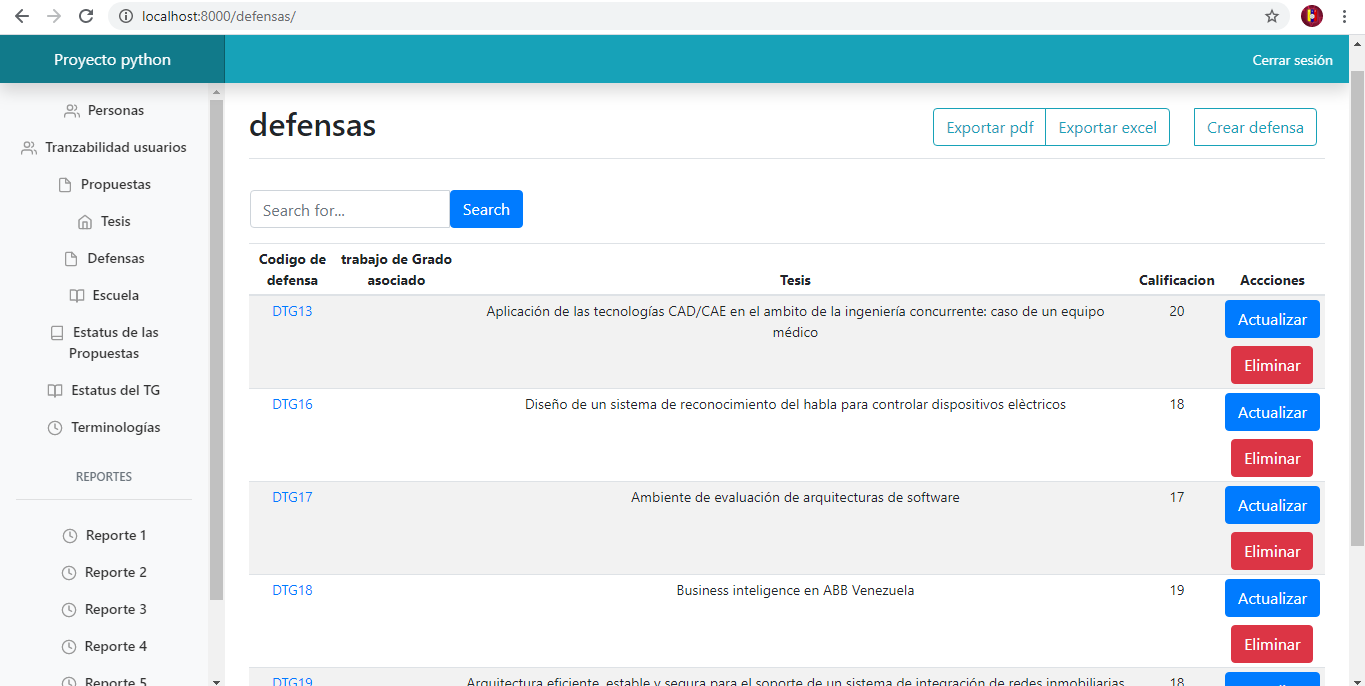Click the Terminologías clock icon
The image size is (1365, 686).
pos(55,428)
